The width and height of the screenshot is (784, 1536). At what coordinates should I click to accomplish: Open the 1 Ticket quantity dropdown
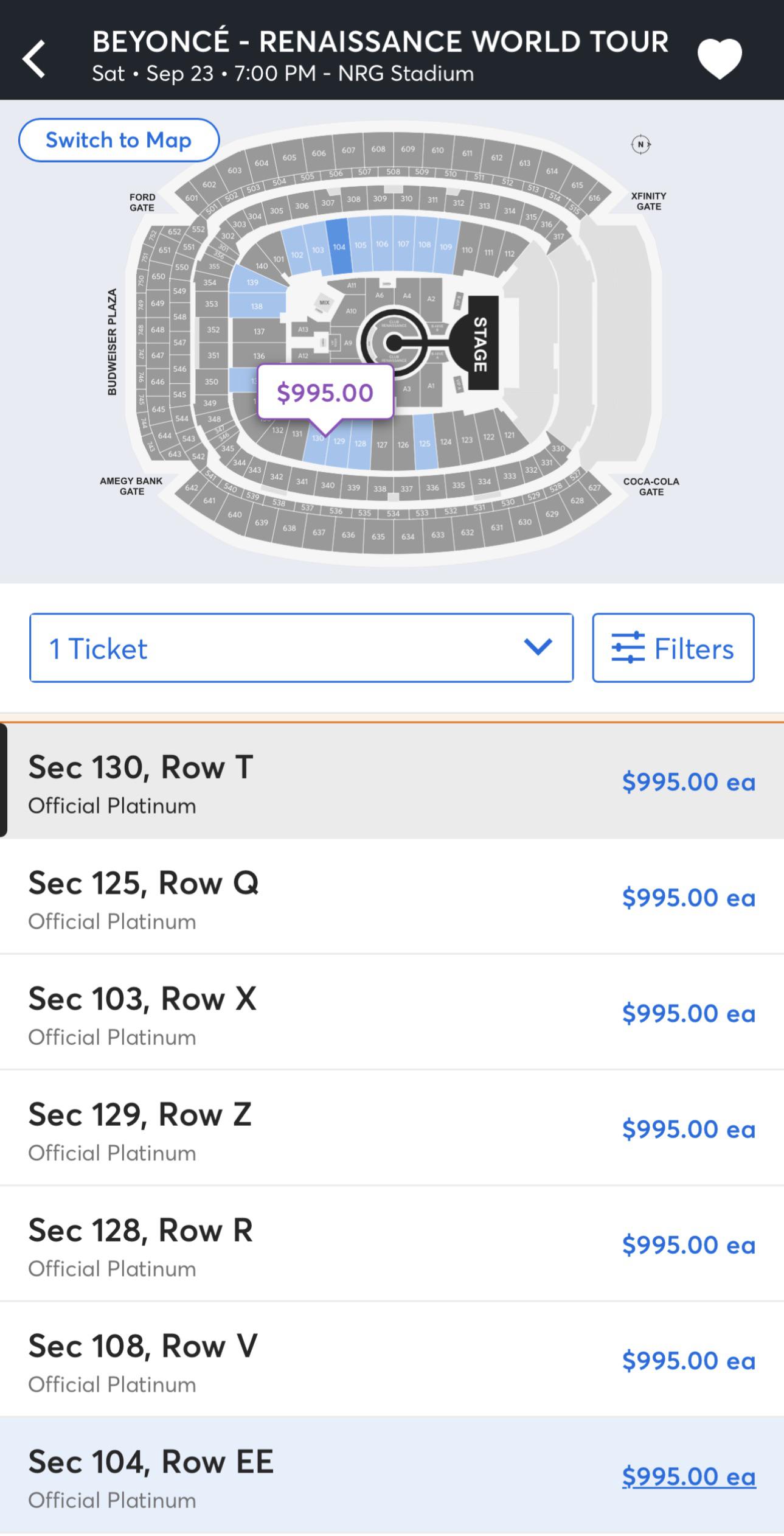(301, 648)
